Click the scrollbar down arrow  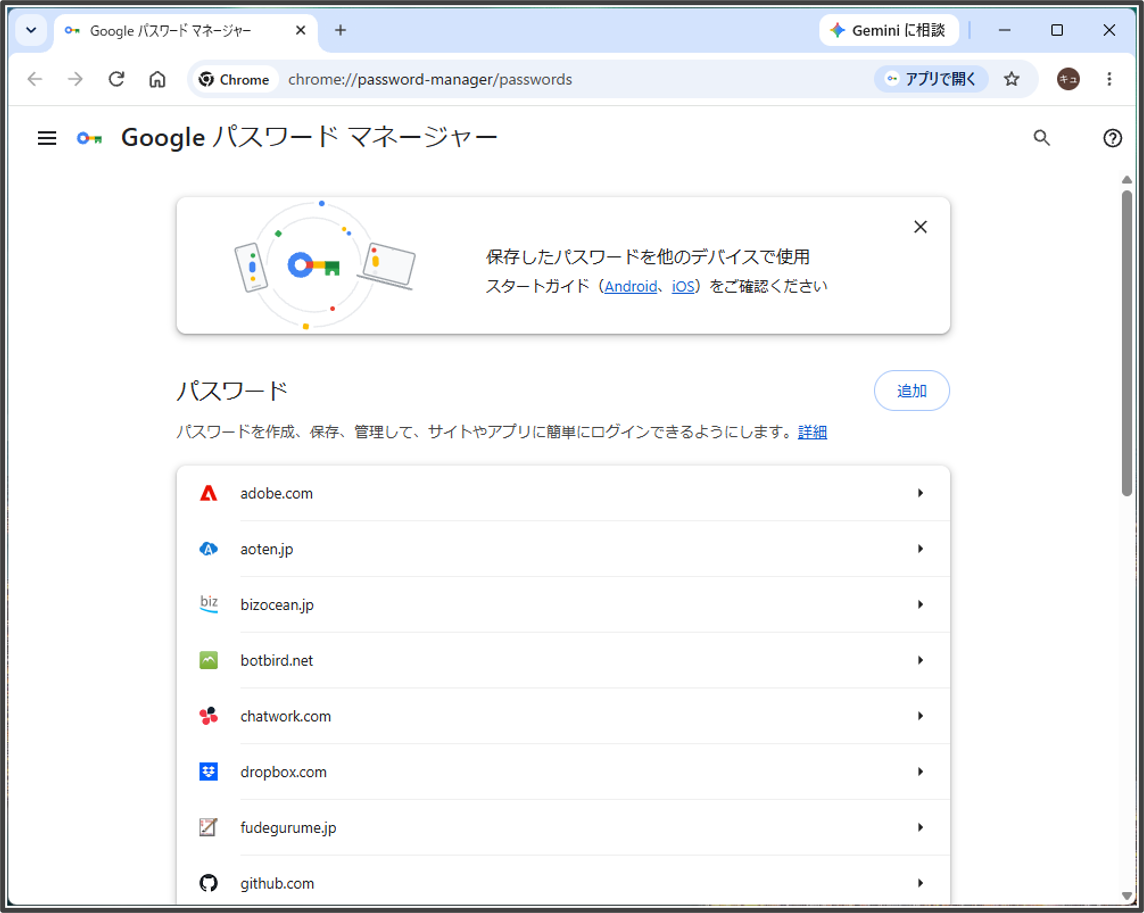[x=1126, y=896]
